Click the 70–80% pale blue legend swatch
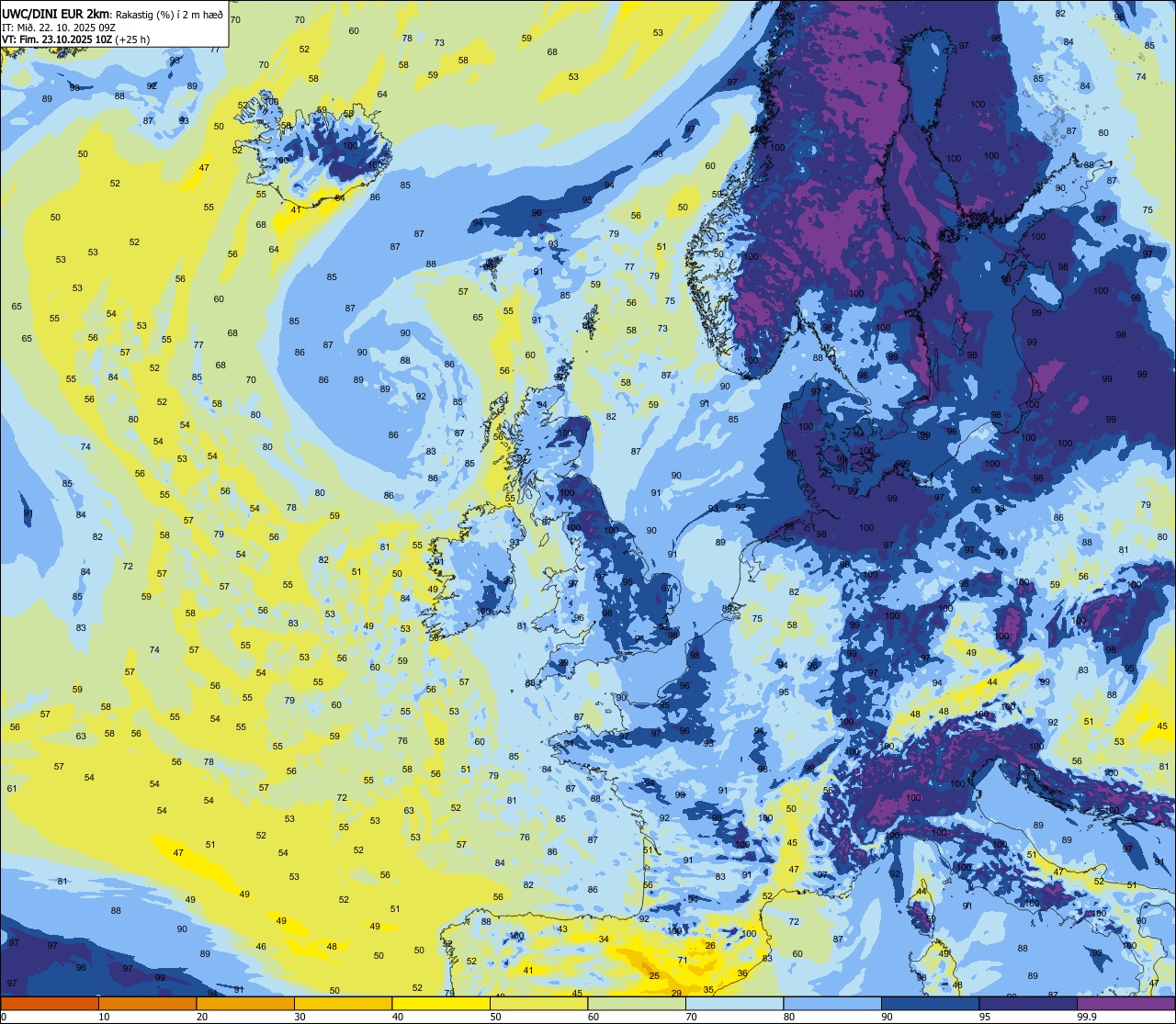 [x=734, y=1003]
